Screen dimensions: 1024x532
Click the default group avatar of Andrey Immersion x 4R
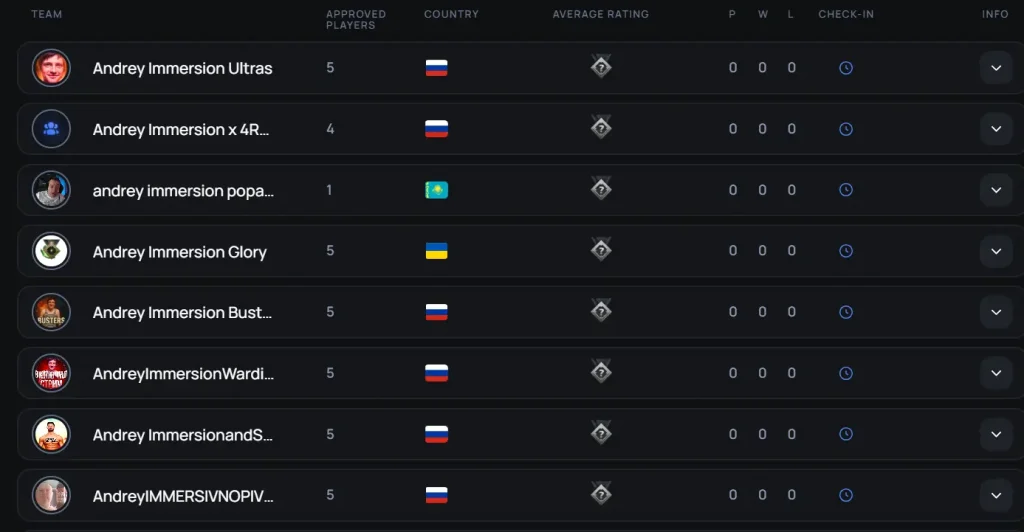pos(51,129)
